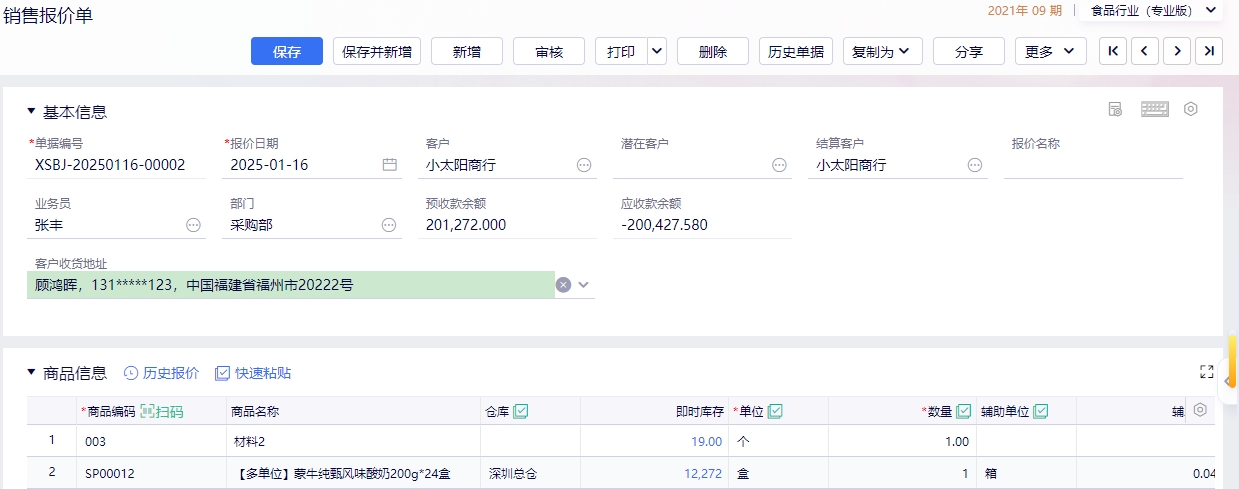Expand the 更多 dropdown menu
1239x489 pixels.
point(1051,51)
